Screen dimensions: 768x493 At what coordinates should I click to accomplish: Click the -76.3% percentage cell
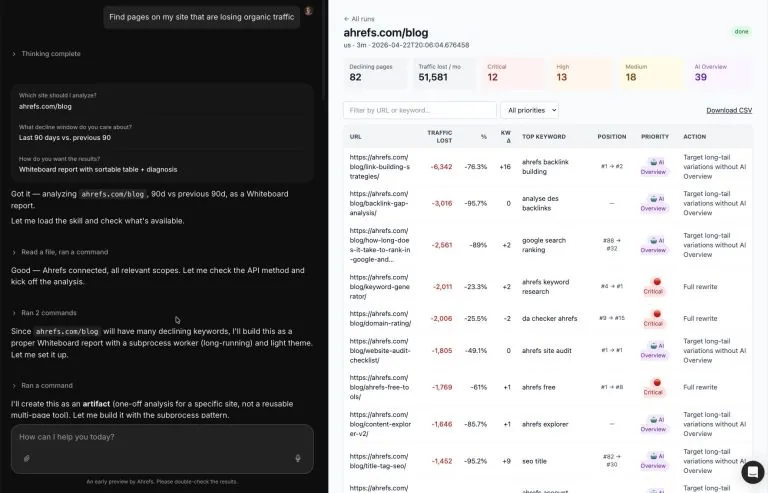click(476, 167)
